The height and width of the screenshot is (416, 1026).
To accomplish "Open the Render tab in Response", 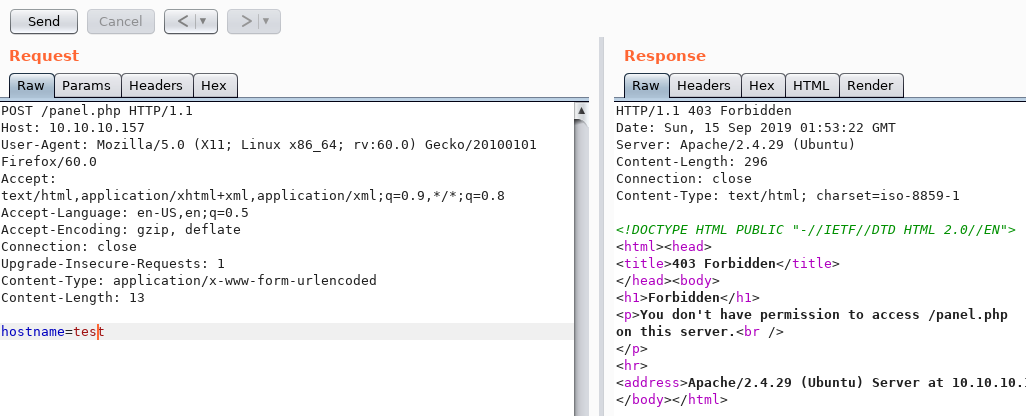I will (870, 86).
